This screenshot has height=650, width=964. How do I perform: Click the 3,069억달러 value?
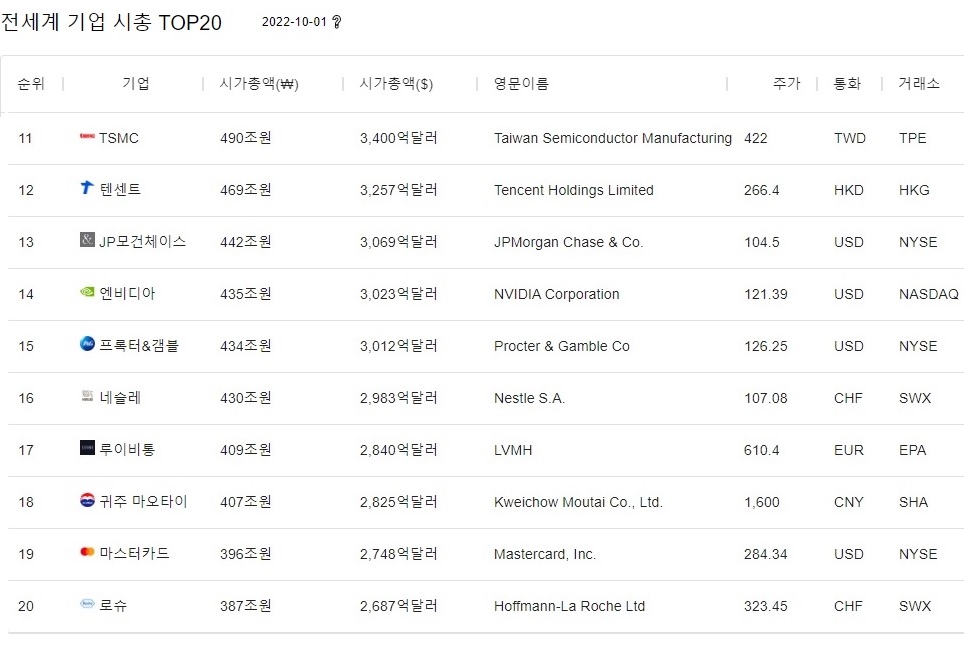point(399,242)
